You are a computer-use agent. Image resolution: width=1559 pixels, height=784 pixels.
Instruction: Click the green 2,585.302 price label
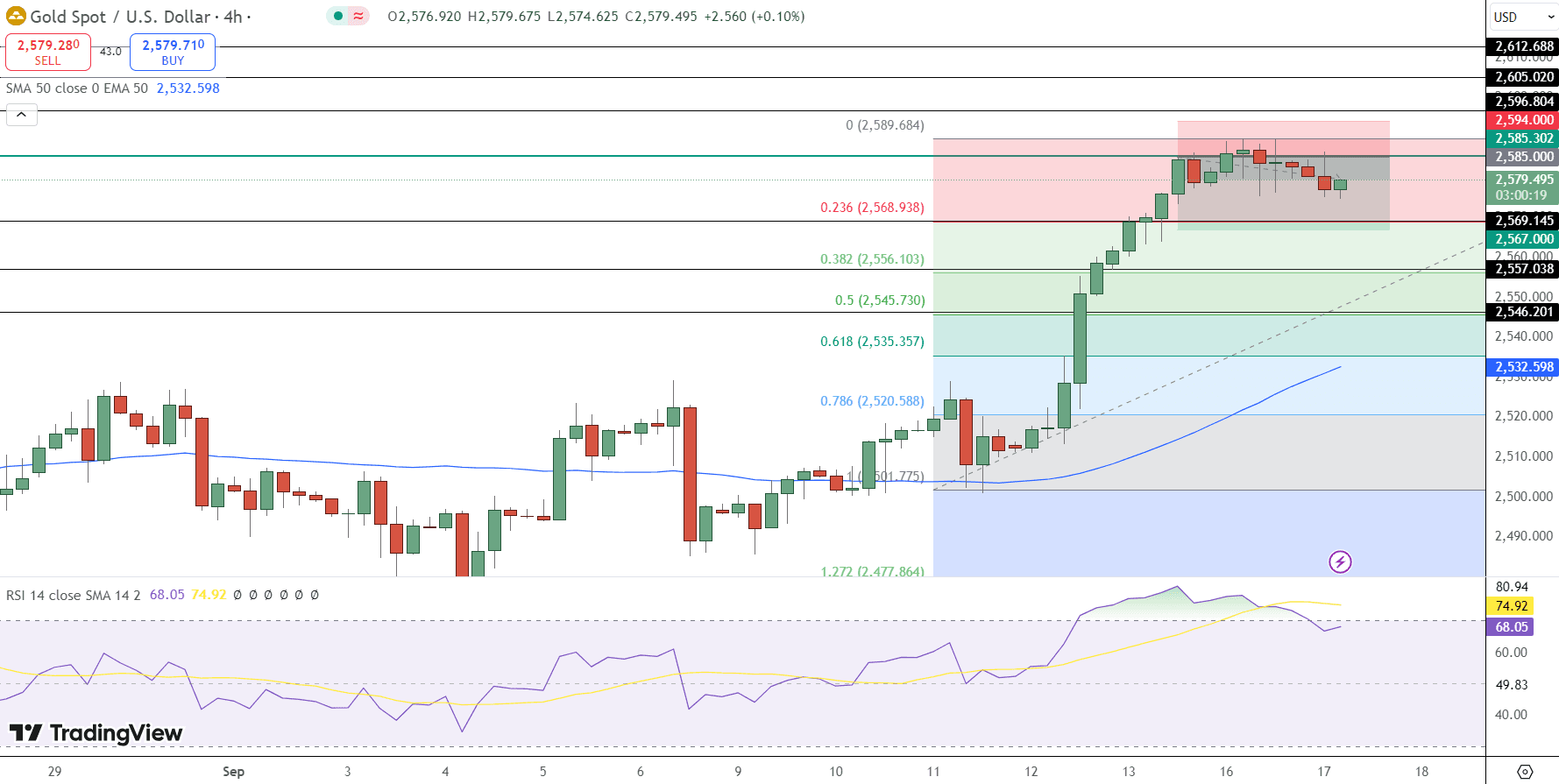point(1523,138)
